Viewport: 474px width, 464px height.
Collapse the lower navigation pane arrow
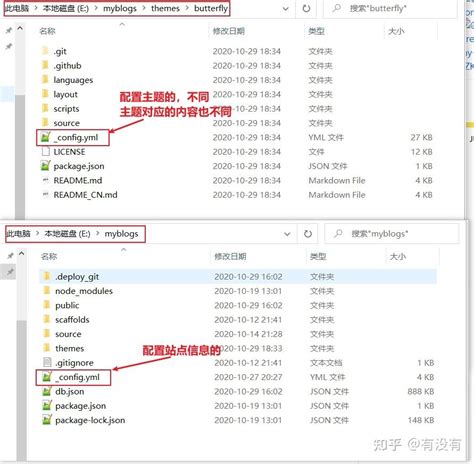click(x=21, y=254)
